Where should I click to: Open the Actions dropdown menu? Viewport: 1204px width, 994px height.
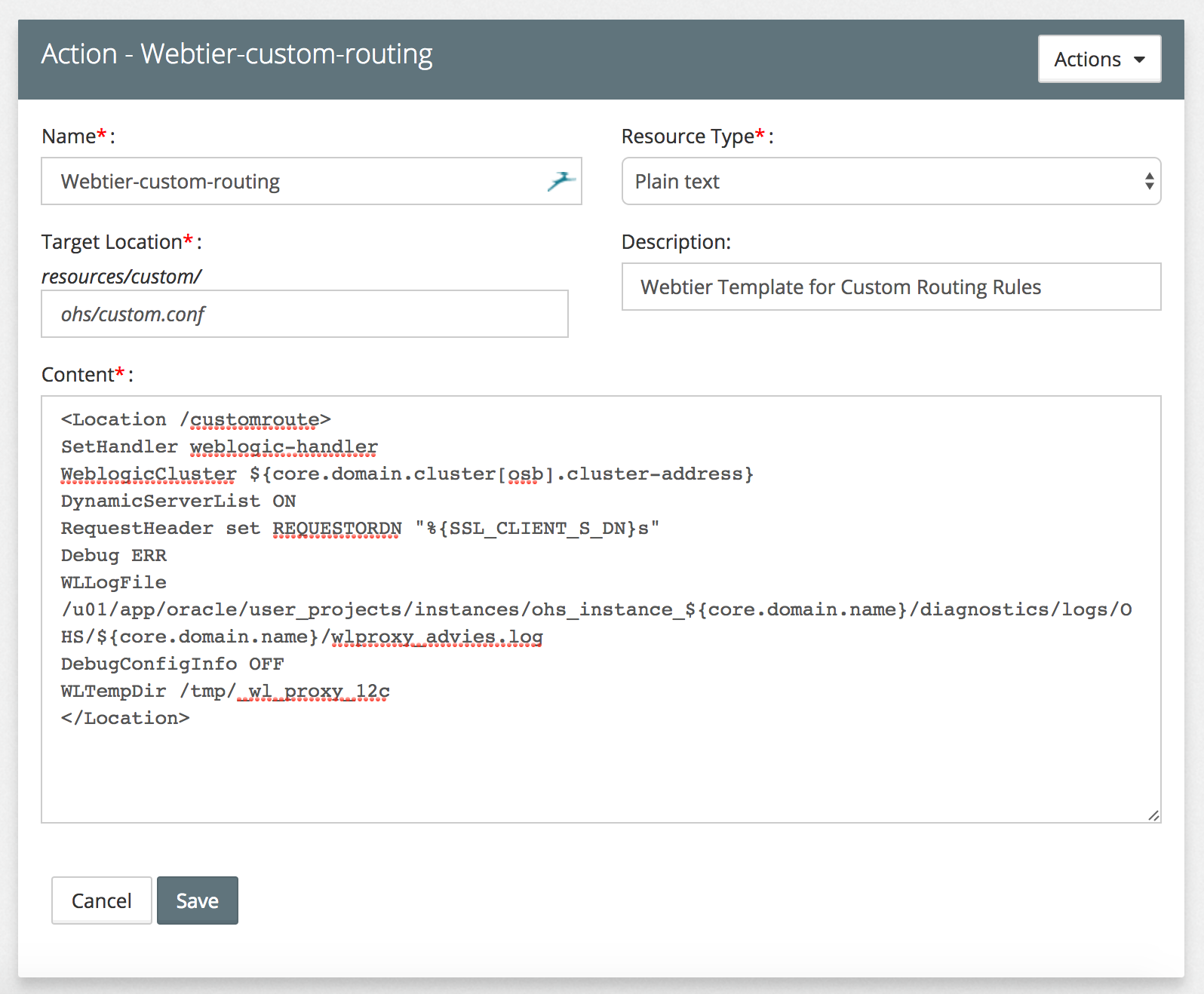(x=1099, y=59)
